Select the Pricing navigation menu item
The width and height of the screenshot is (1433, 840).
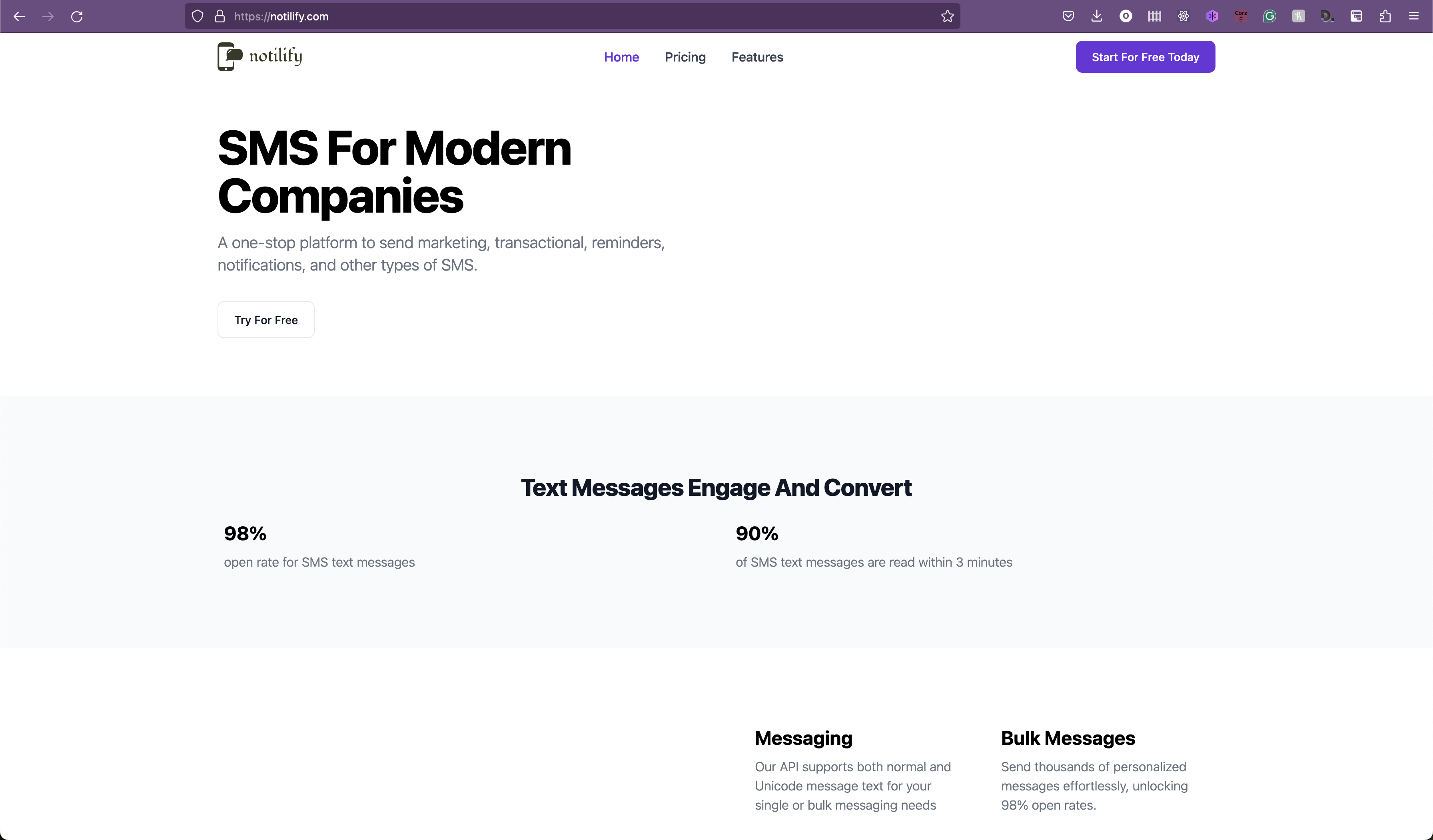(685, 57)
